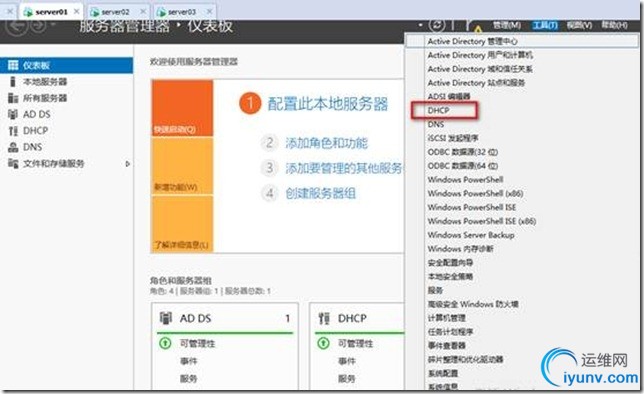Screen dimensions: 644x394
Task: Click 创建服务器组 link
Action: pos(321,193)
